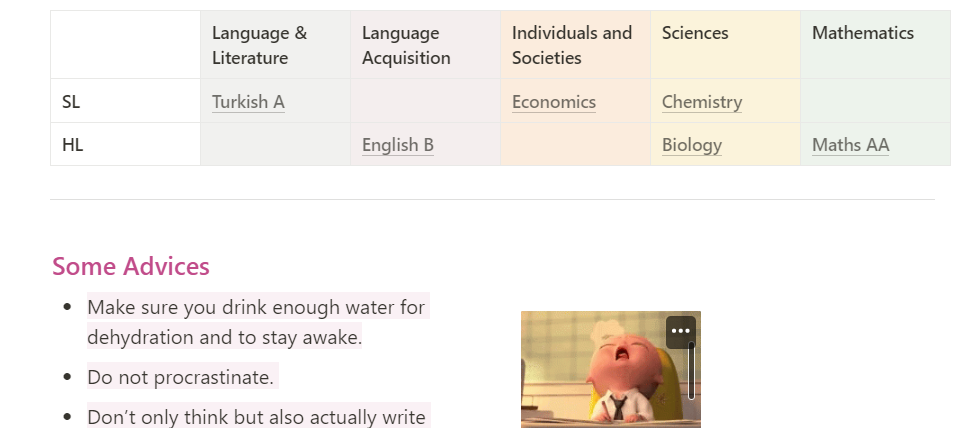Open the three-dots menu on the image
Viewport: 977px width, 428px height.
point(681,331)
